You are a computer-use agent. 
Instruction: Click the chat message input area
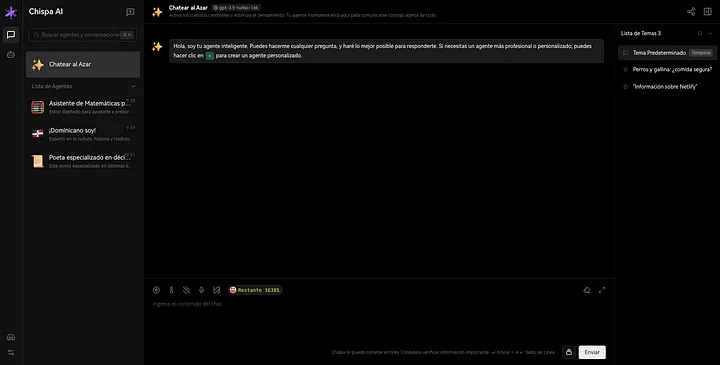click(x=379, y=319)
